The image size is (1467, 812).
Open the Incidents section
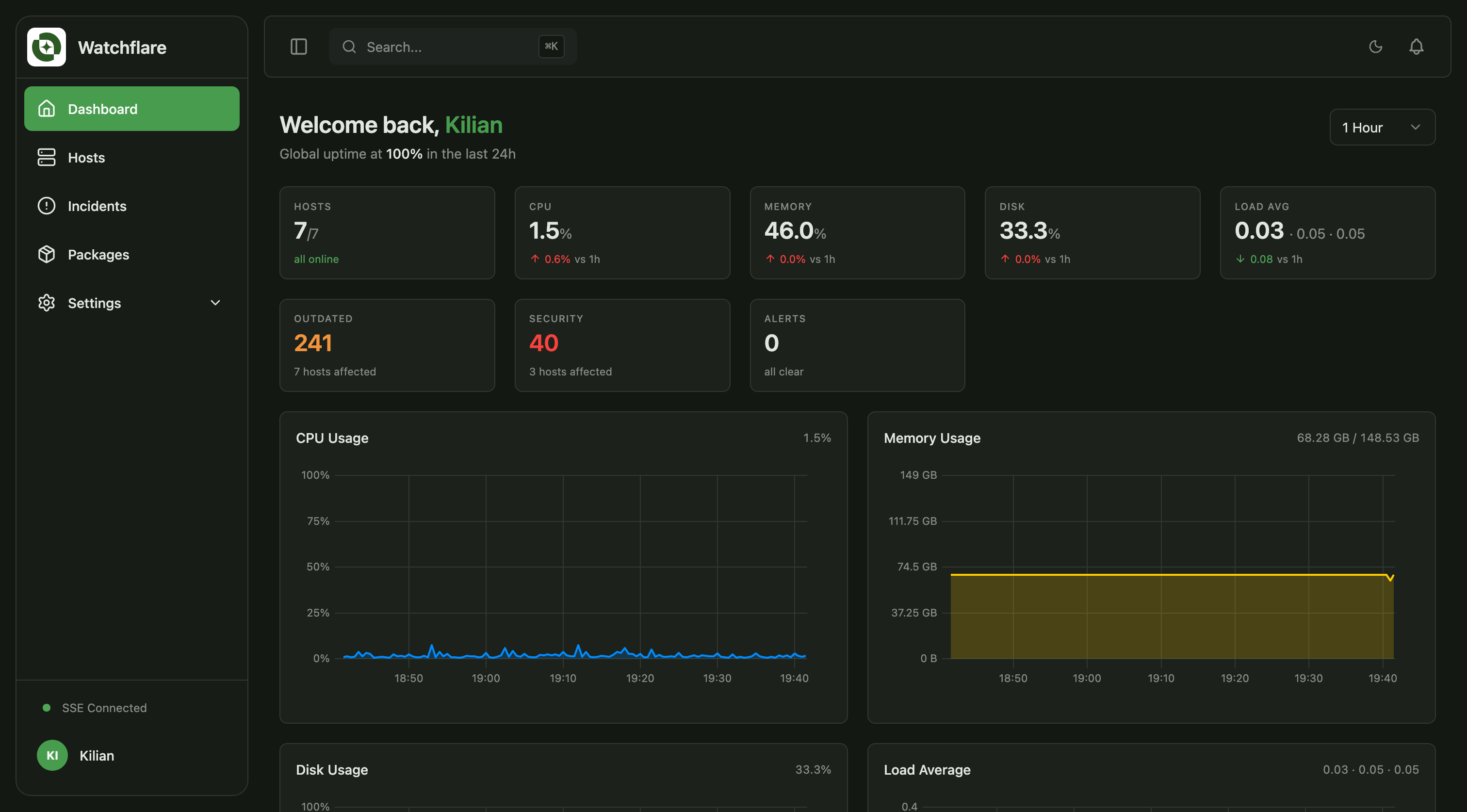pyautogui.click(x=131, y=206)
